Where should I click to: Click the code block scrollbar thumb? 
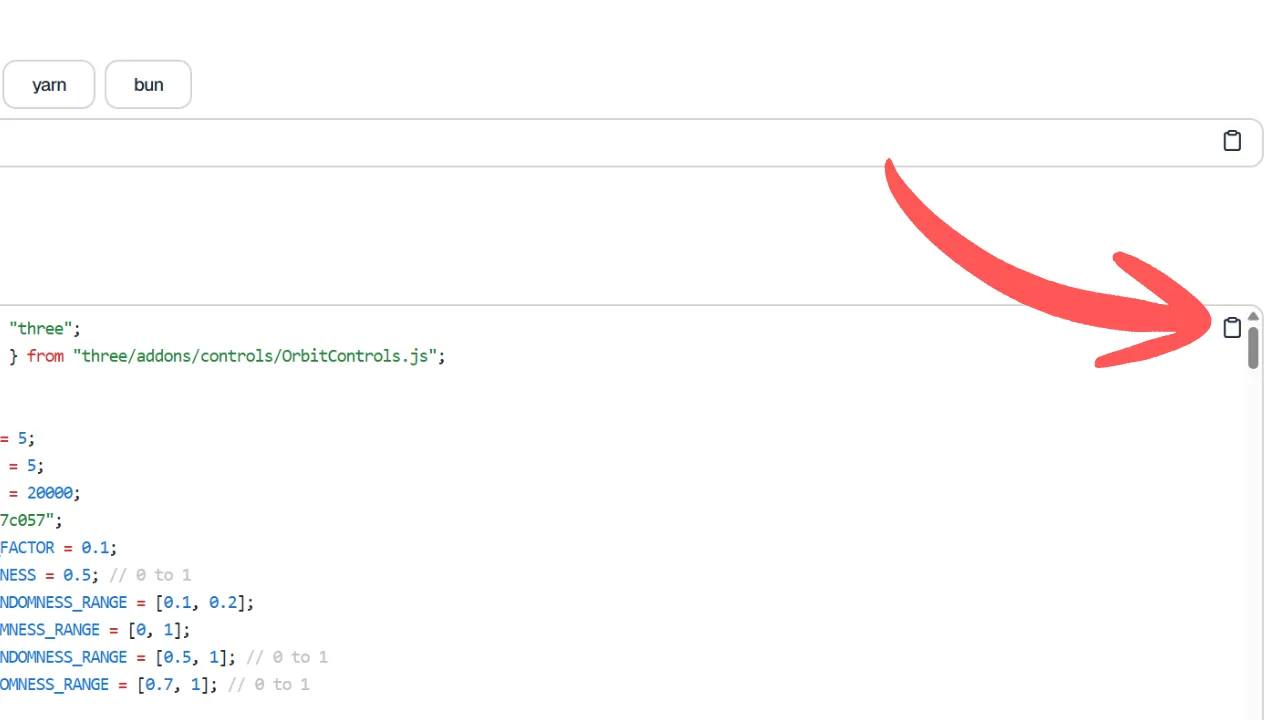[1253, 347]
